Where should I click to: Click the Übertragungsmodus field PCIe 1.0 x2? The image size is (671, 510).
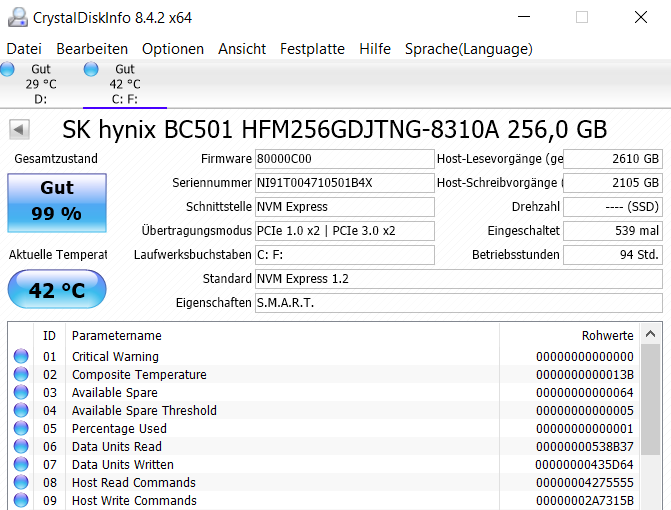tap(344, 231)
